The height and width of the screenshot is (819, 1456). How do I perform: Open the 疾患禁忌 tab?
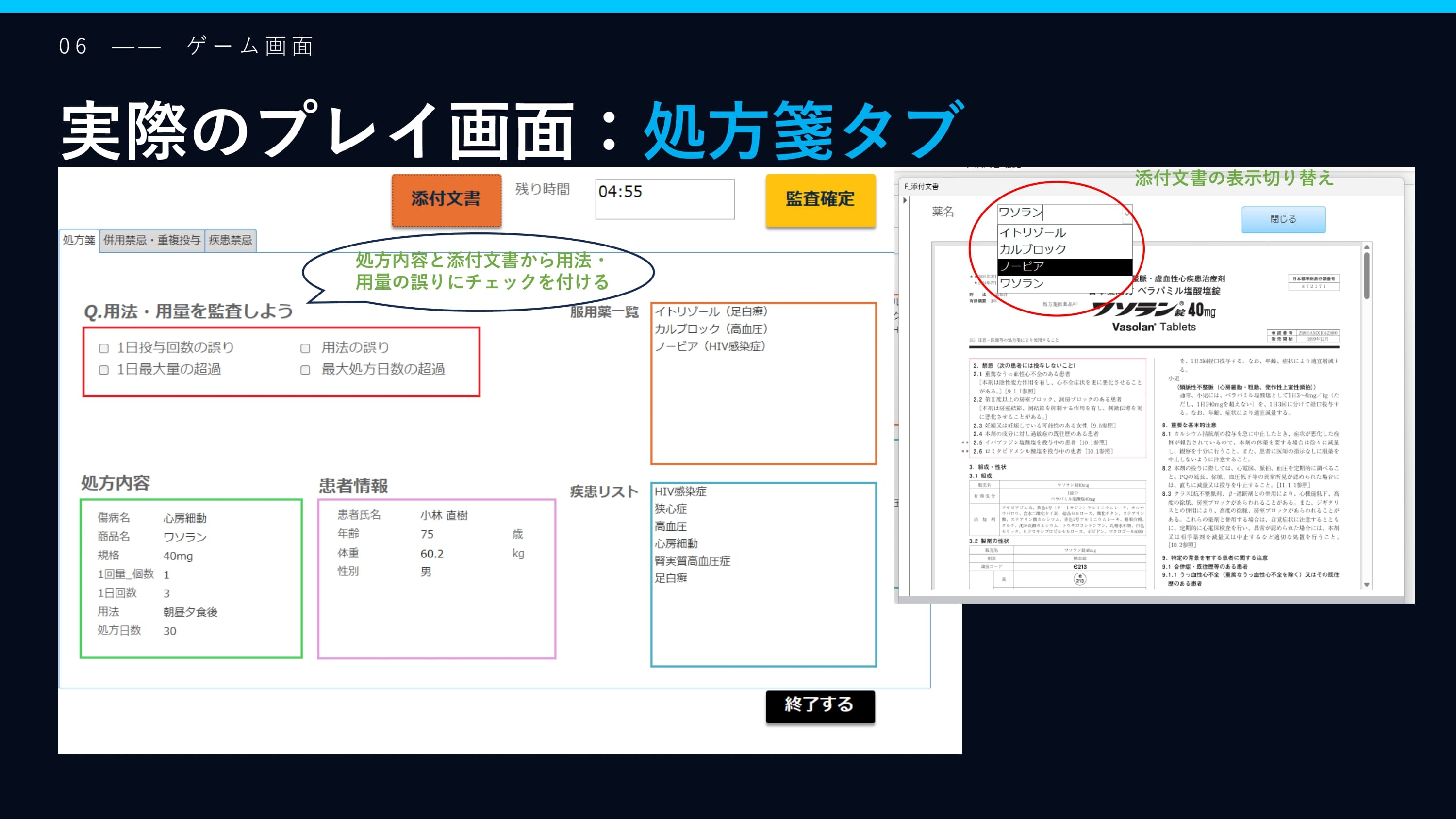click(x=230, y=240)
